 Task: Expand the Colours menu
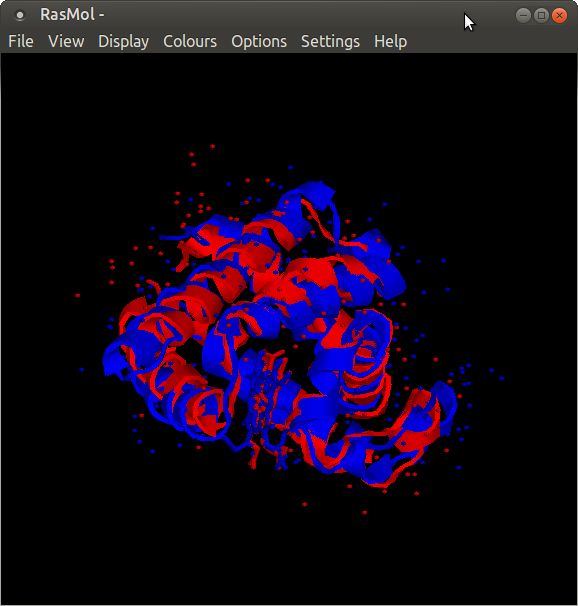point(190,41)
